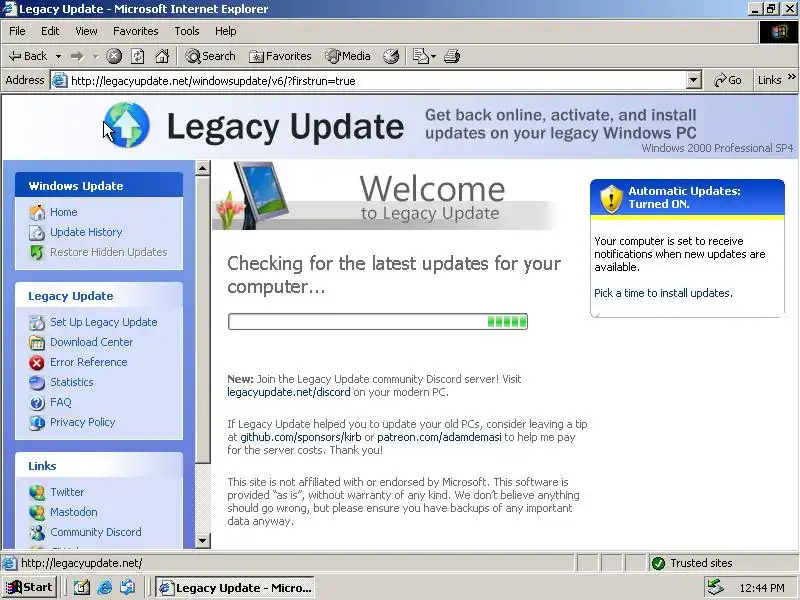Viewport: 800px width, 600px height.
Task: Go to the Home page icon in toolbar
Action: pyautogui.click(x=162, y=56)
